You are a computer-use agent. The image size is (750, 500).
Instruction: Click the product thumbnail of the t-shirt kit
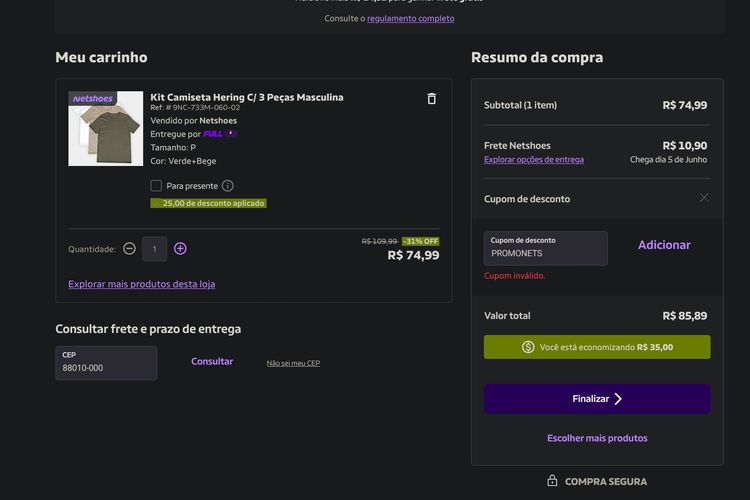[106, 129]
